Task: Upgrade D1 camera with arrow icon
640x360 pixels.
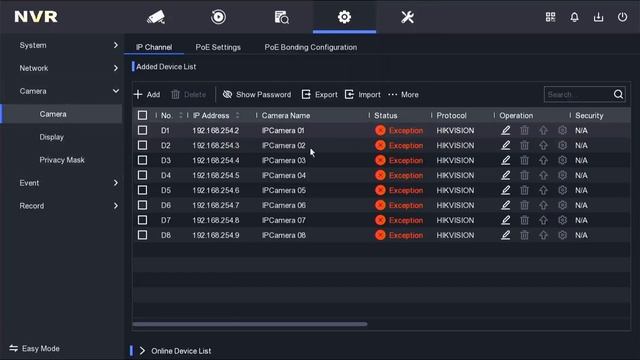Action: tap(543, 130)
